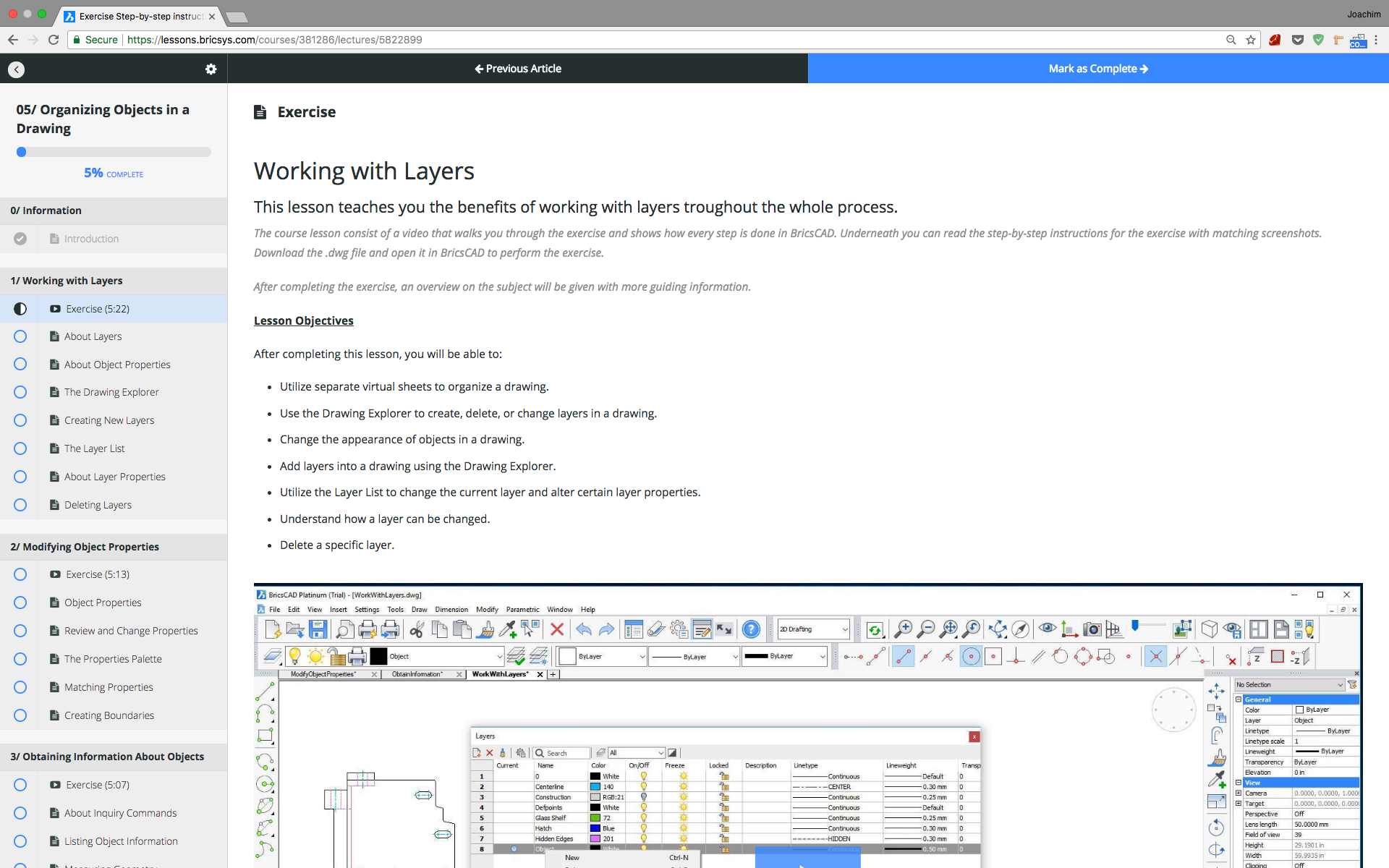
Task: Click the cyan Centerline color swatch
Action: (x=595, y=787)
